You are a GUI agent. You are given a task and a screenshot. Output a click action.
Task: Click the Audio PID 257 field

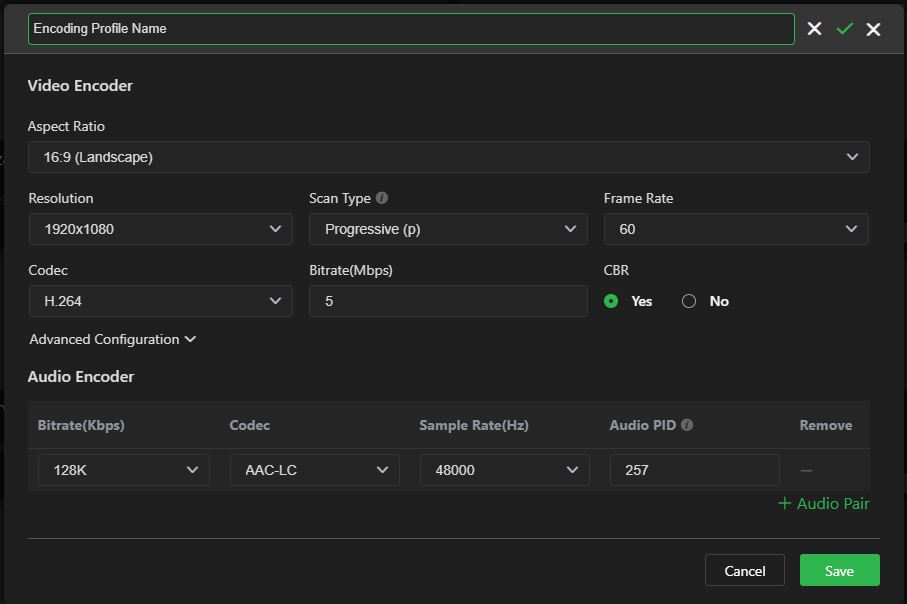tap(694, 470)
